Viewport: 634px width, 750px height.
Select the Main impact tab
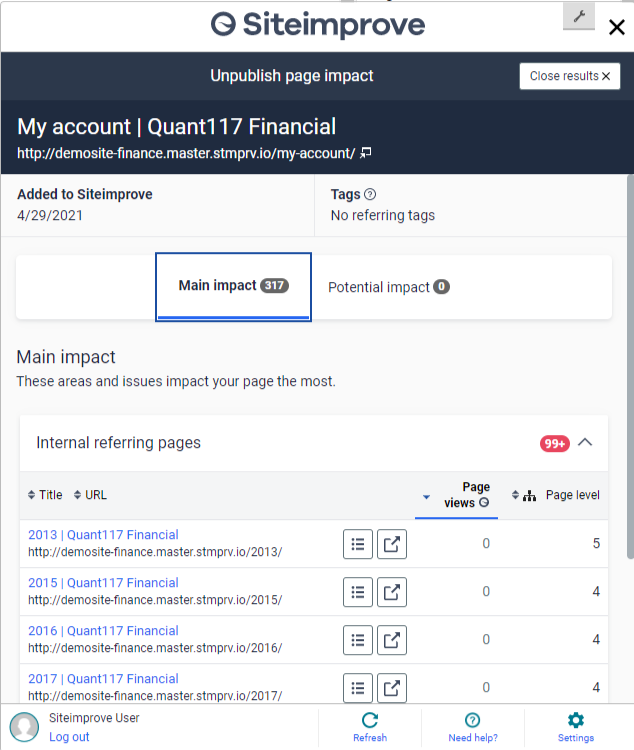click(x=234, y=287)
